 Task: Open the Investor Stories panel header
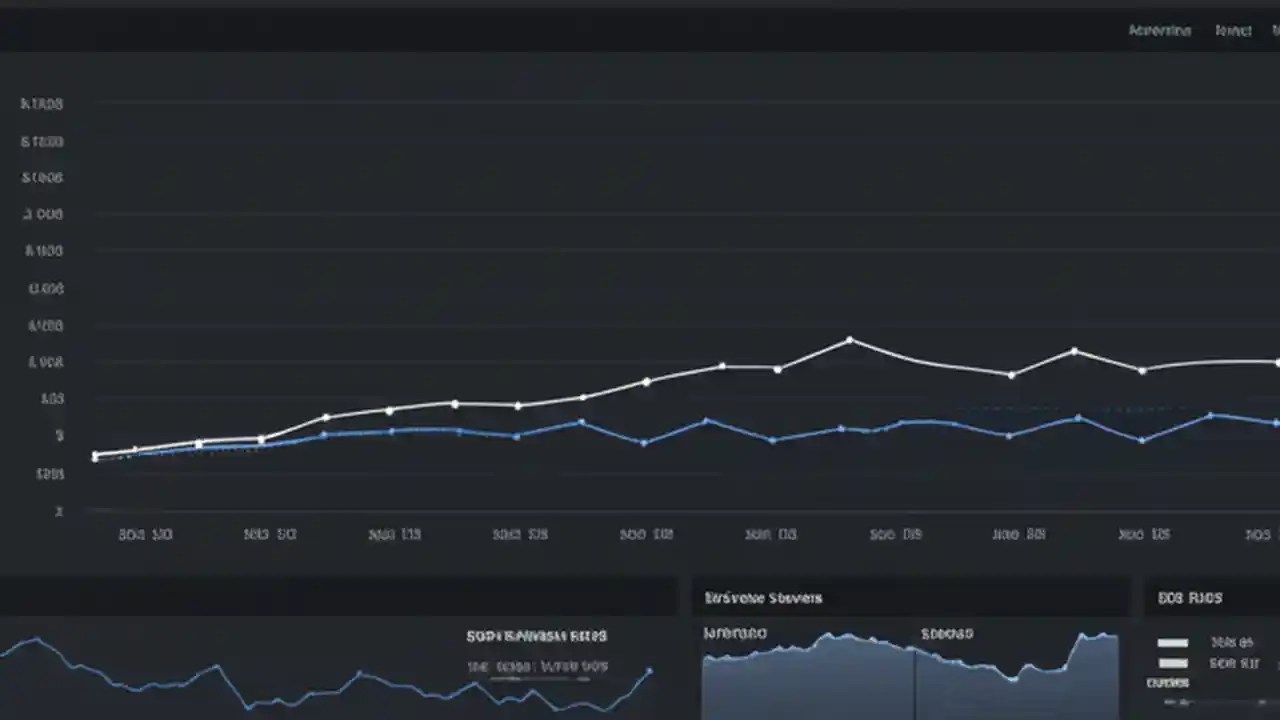pyautogui.click(x=763, y=597)
